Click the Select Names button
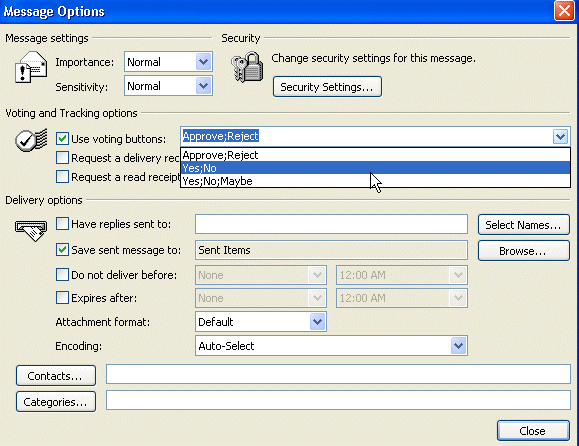Viewport: 579px width, 446px height. (524, 225)
